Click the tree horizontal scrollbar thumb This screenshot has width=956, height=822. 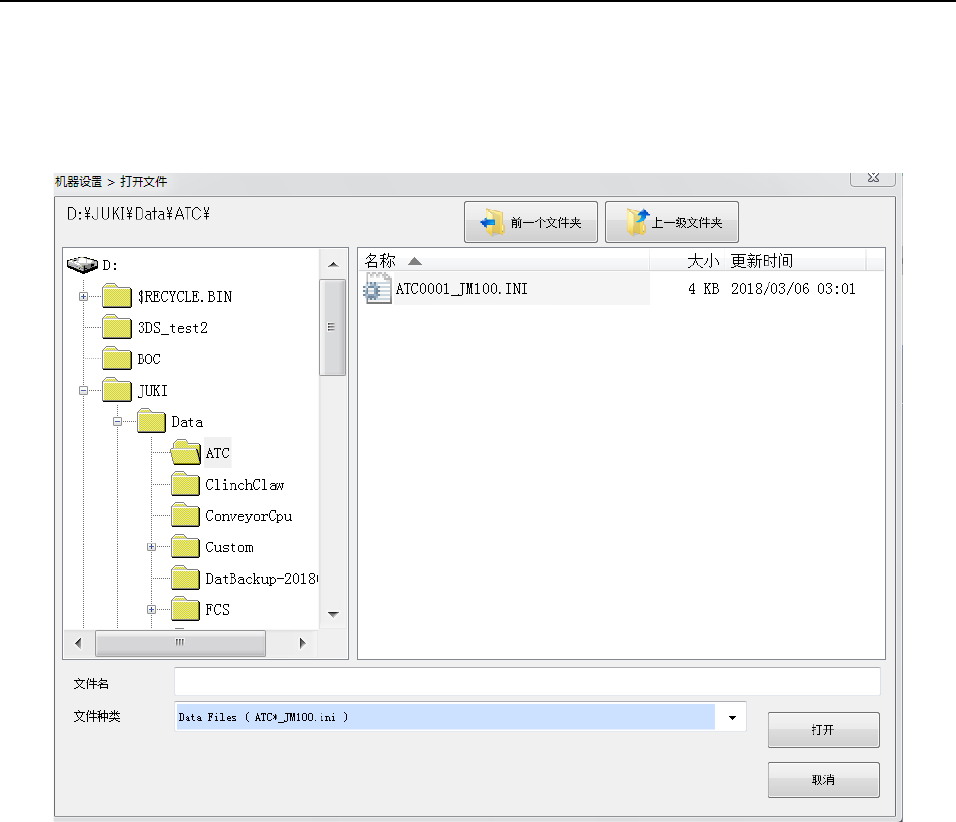click(180, 643)
